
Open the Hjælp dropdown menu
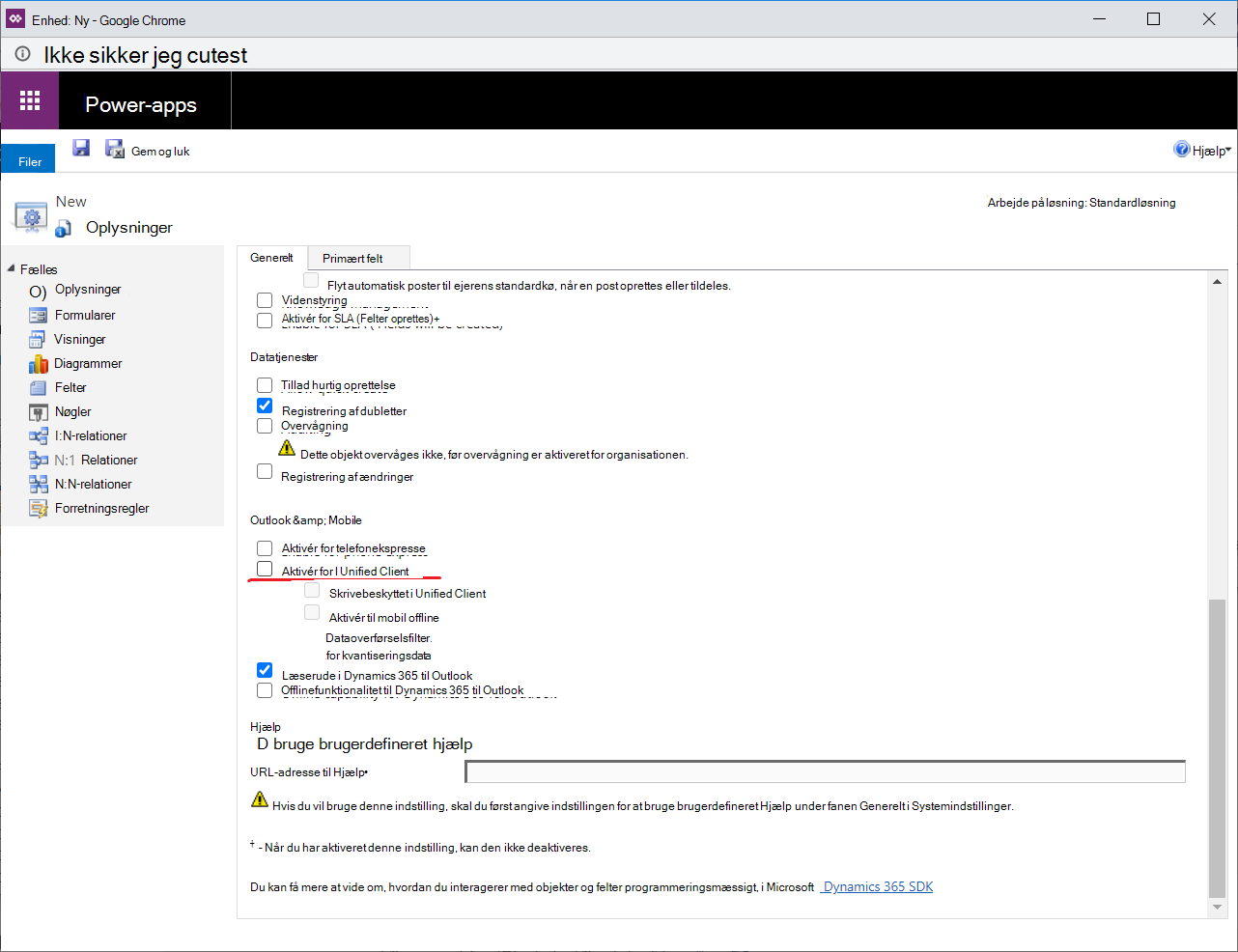[x=1202, y=150]
